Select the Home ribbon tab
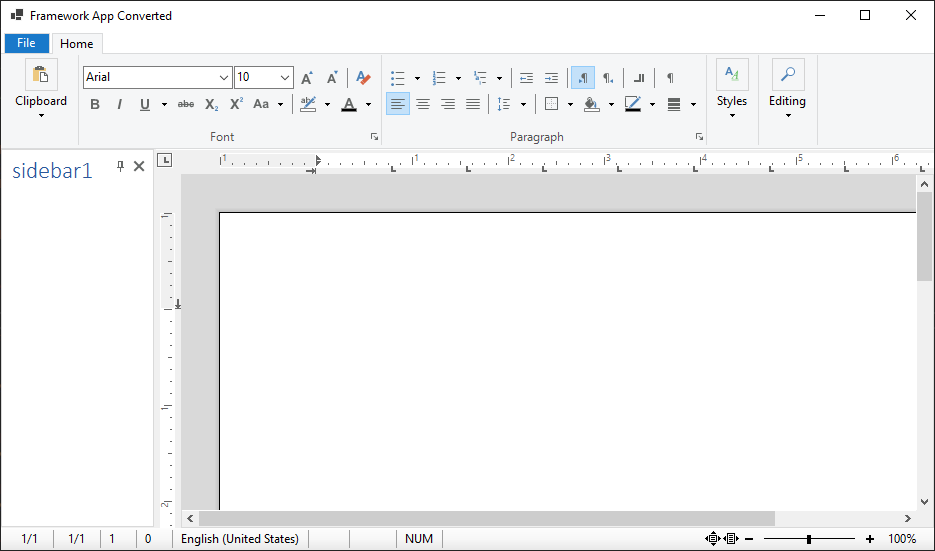935x551 pixels. click(76, 44)
